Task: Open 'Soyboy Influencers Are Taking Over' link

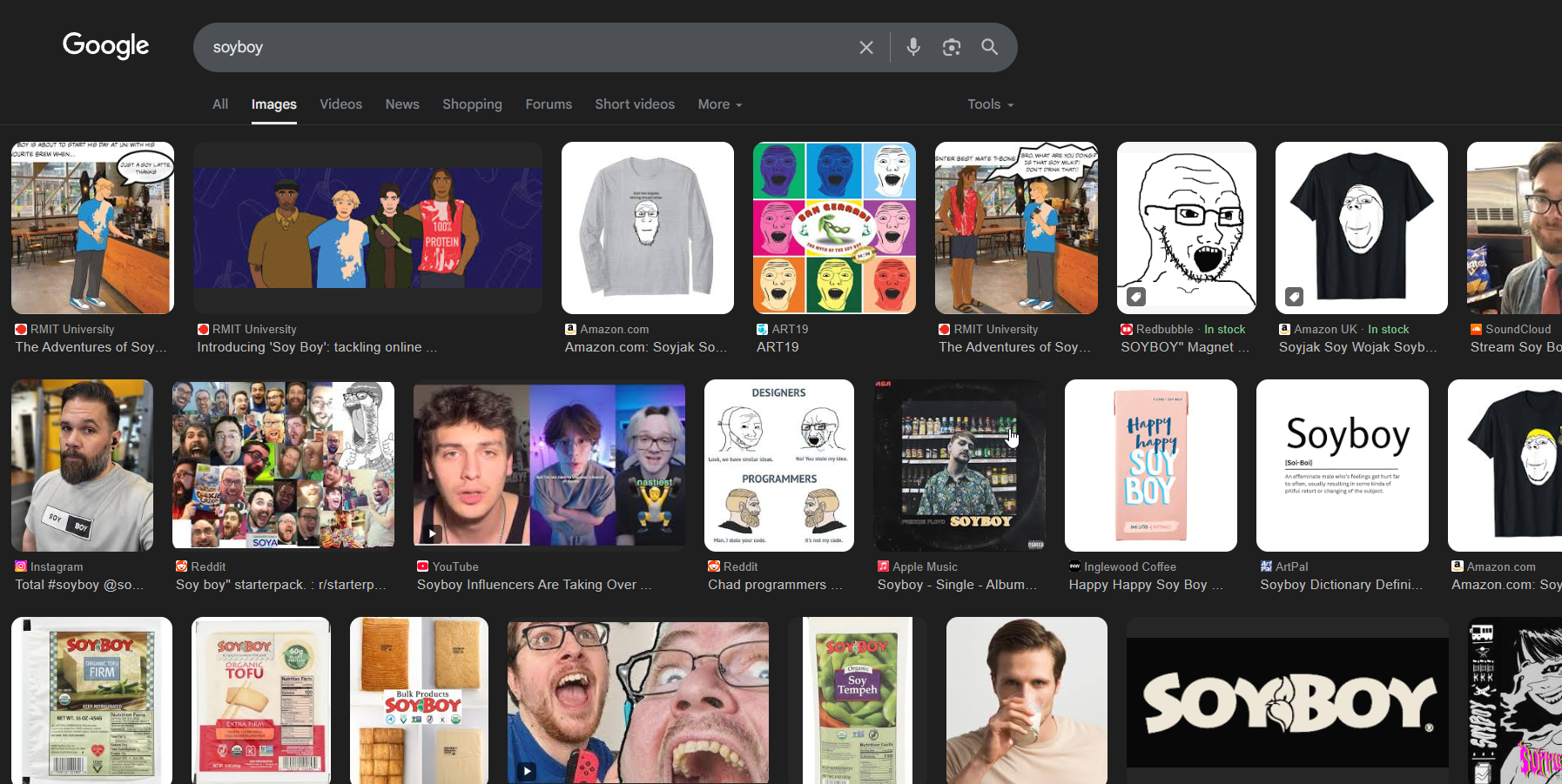Action: (534, 585)
